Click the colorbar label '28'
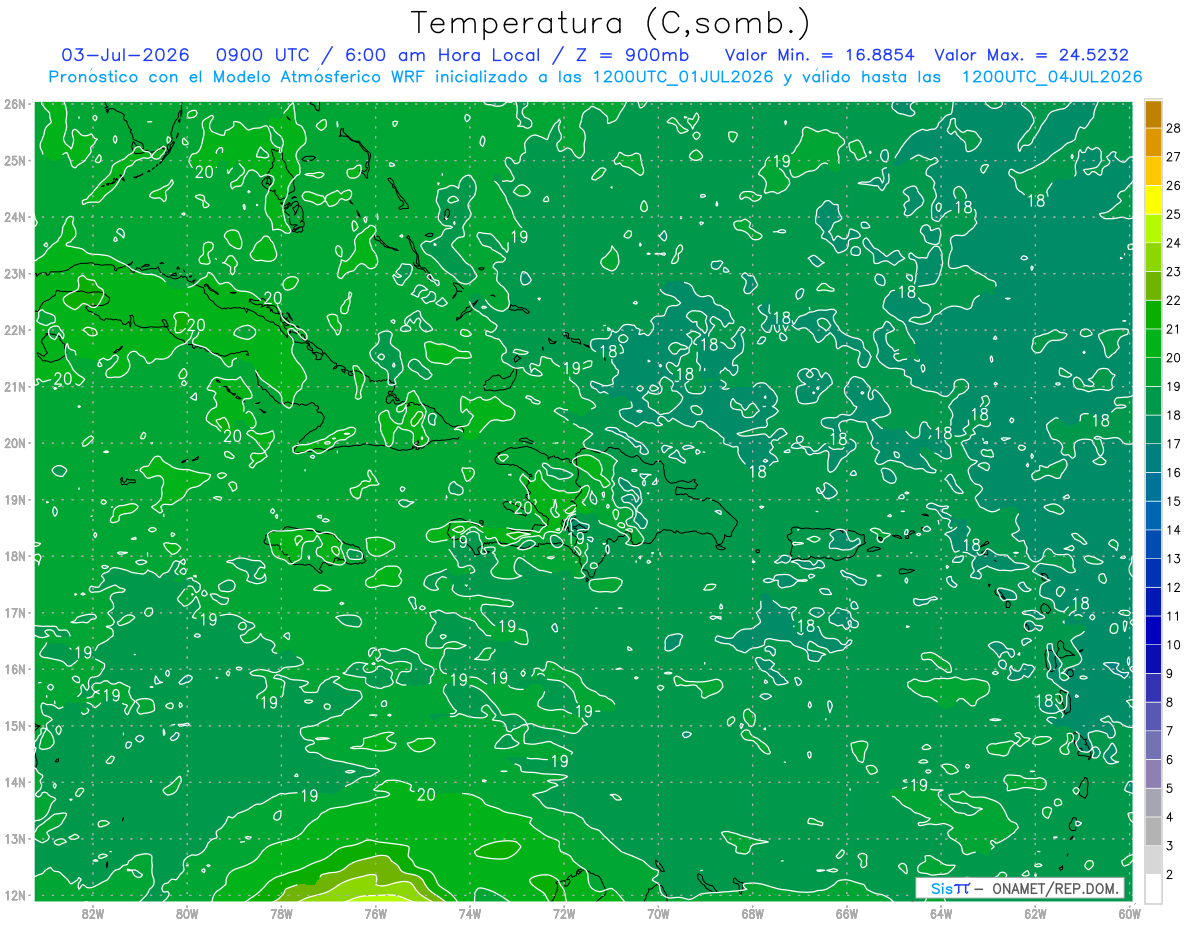Screen dimensions: 1200x927 (1174, 128)
